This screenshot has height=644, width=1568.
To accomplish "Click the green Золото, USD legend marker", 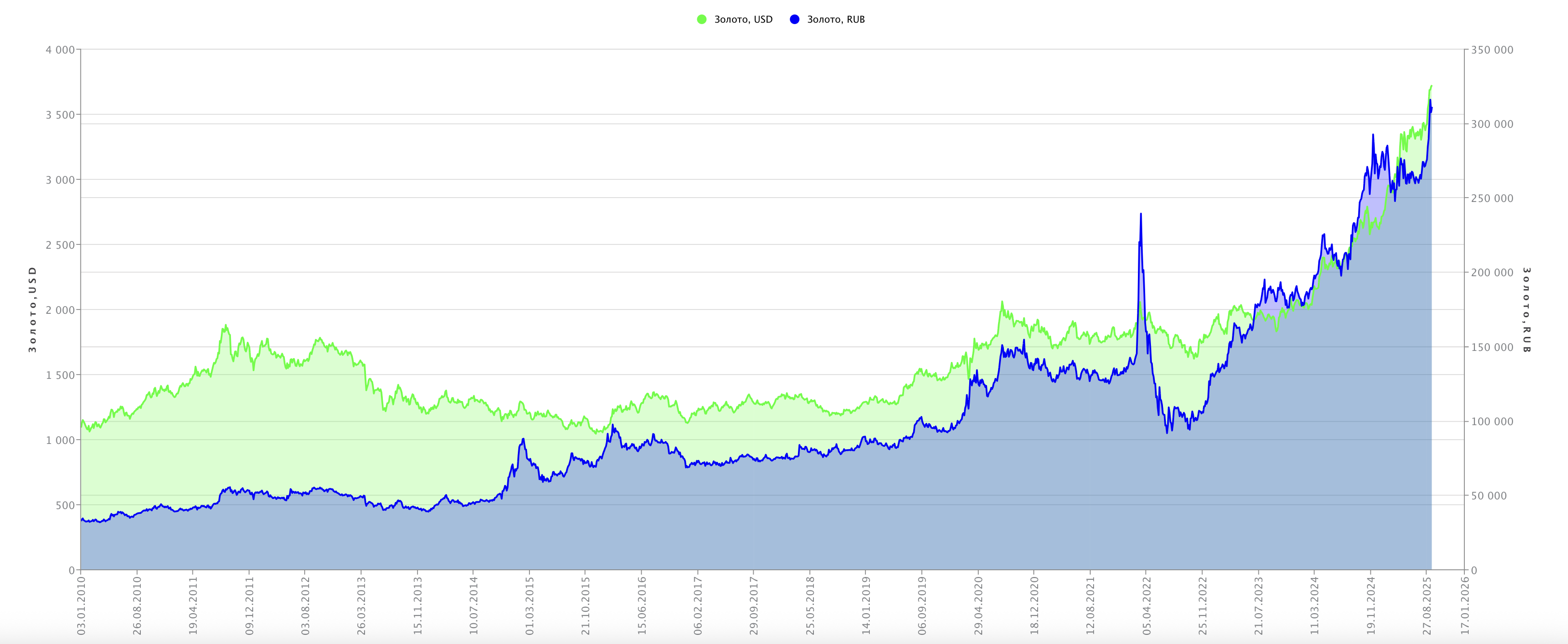I will pos(702,19).
